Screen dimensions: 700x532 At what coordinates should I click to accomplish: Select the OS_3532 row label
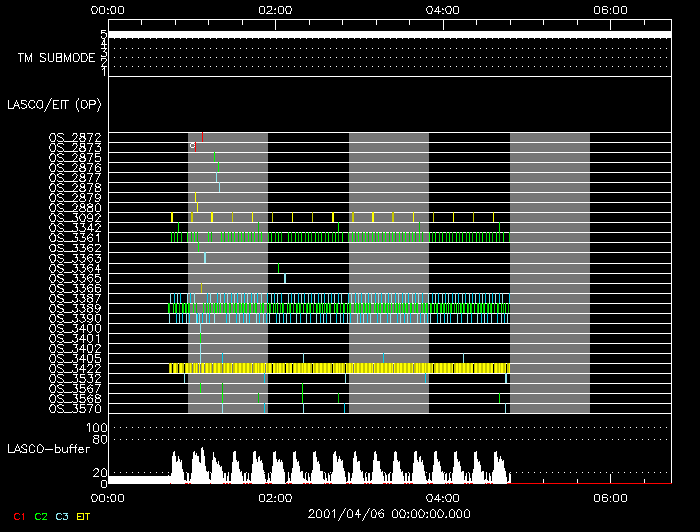75,378
